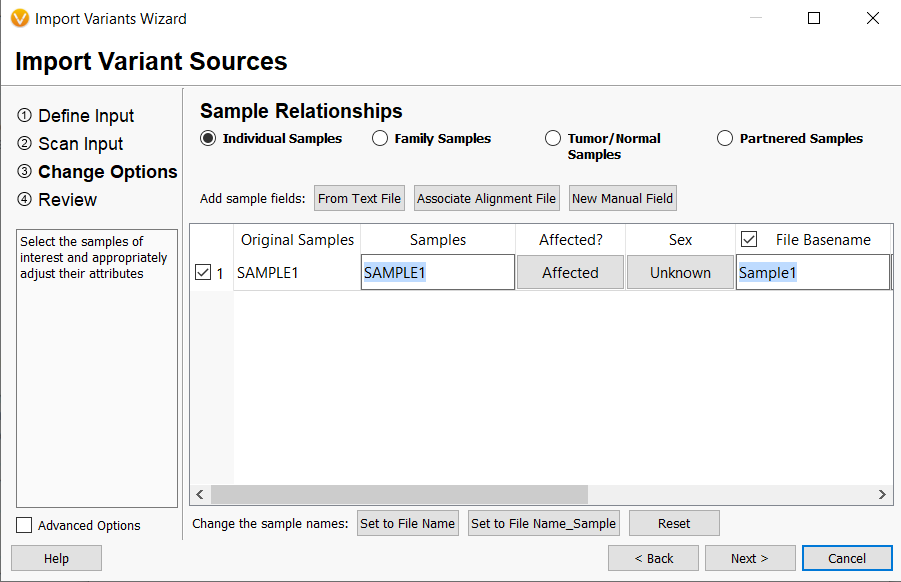Click the VarSeq app icon in title bar
The height and width of the screenshot is (582, 901).
tap(20, 18)
